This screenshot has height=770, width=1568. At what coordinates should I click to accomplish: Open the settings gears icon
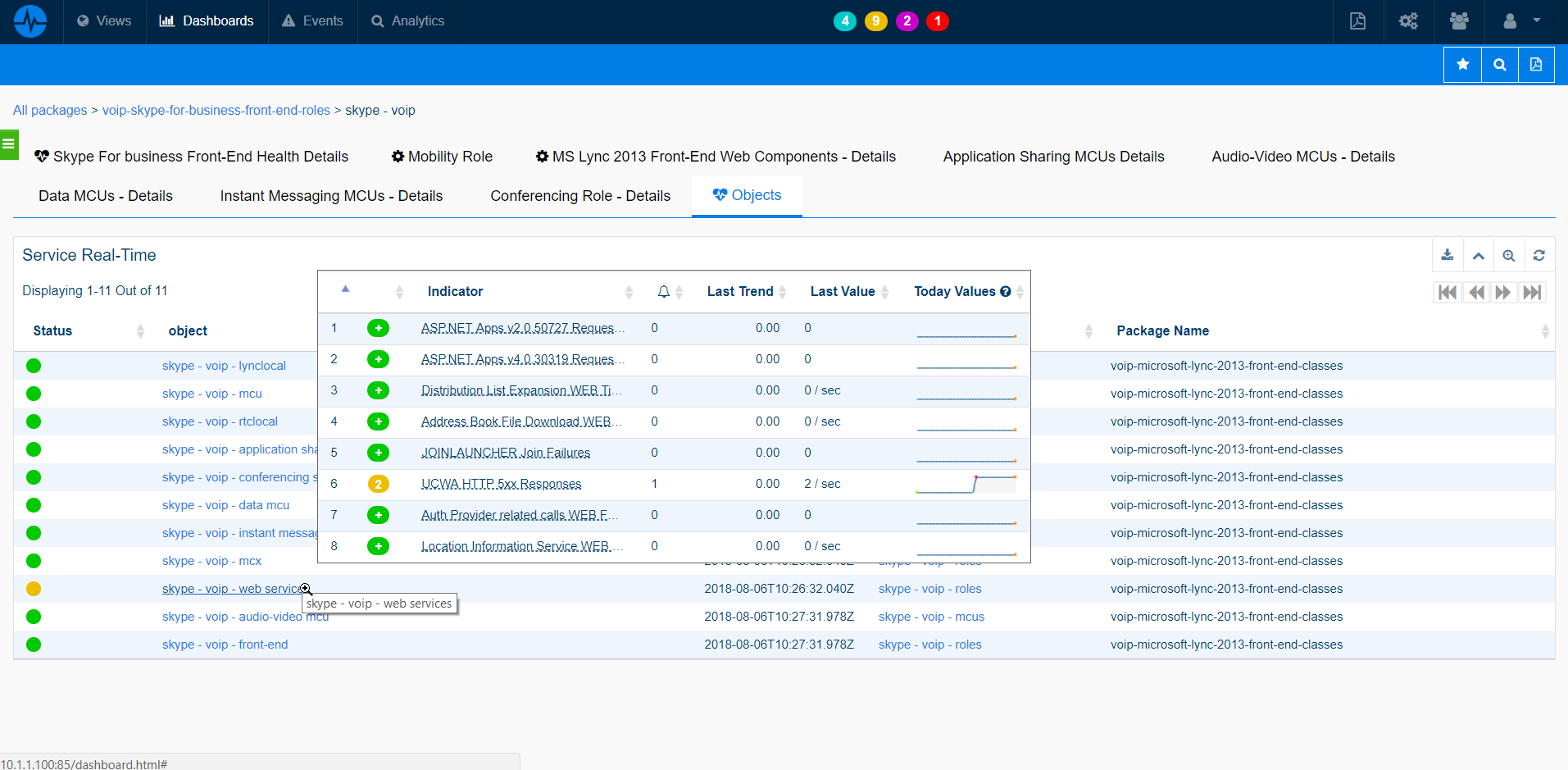(1408, 21)
